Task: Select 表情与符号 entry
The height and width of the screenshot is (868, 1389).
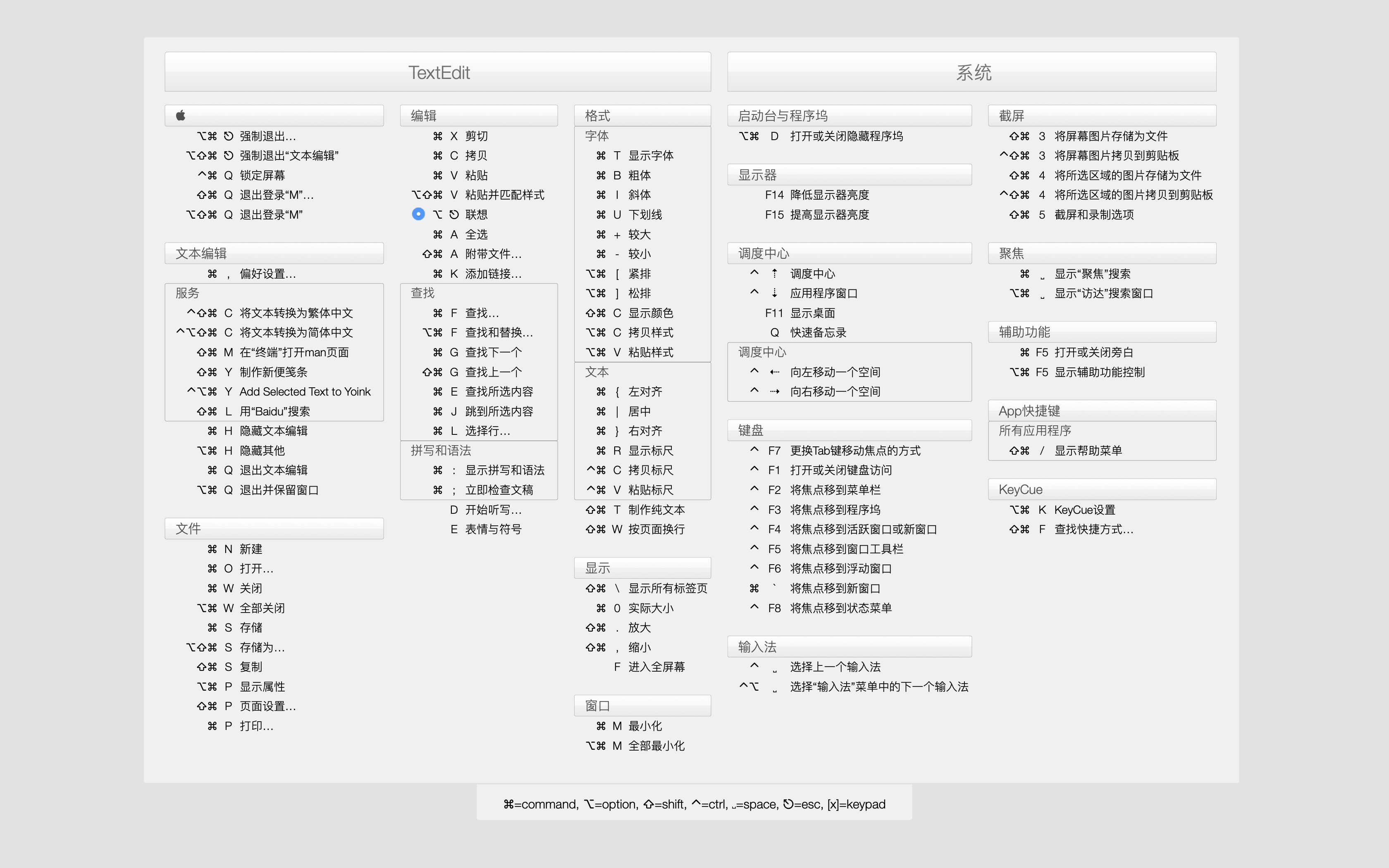Action: [486, 529]
